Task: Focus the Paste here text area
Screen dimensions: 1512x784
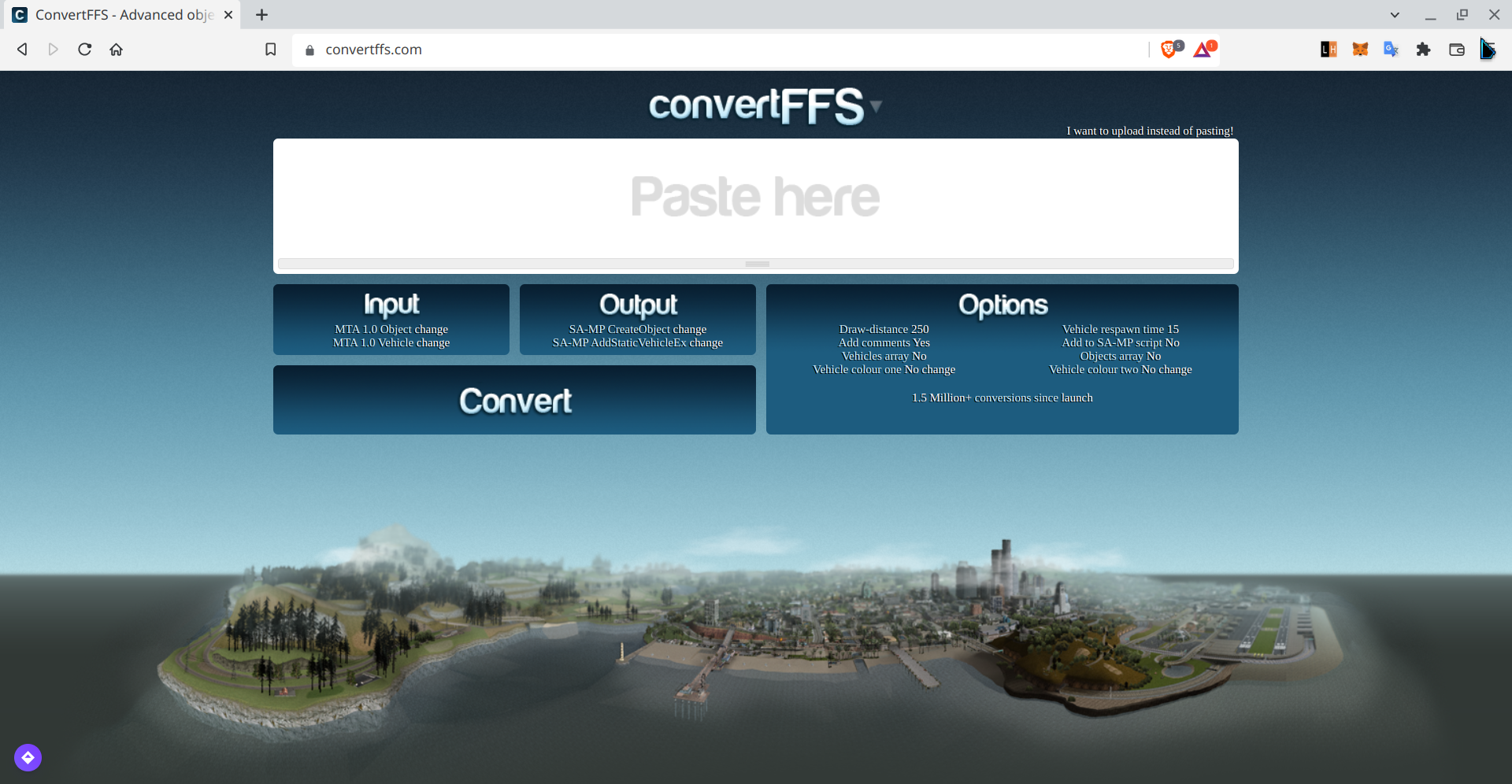Action: pyautogui.click(x=756, y=198)
